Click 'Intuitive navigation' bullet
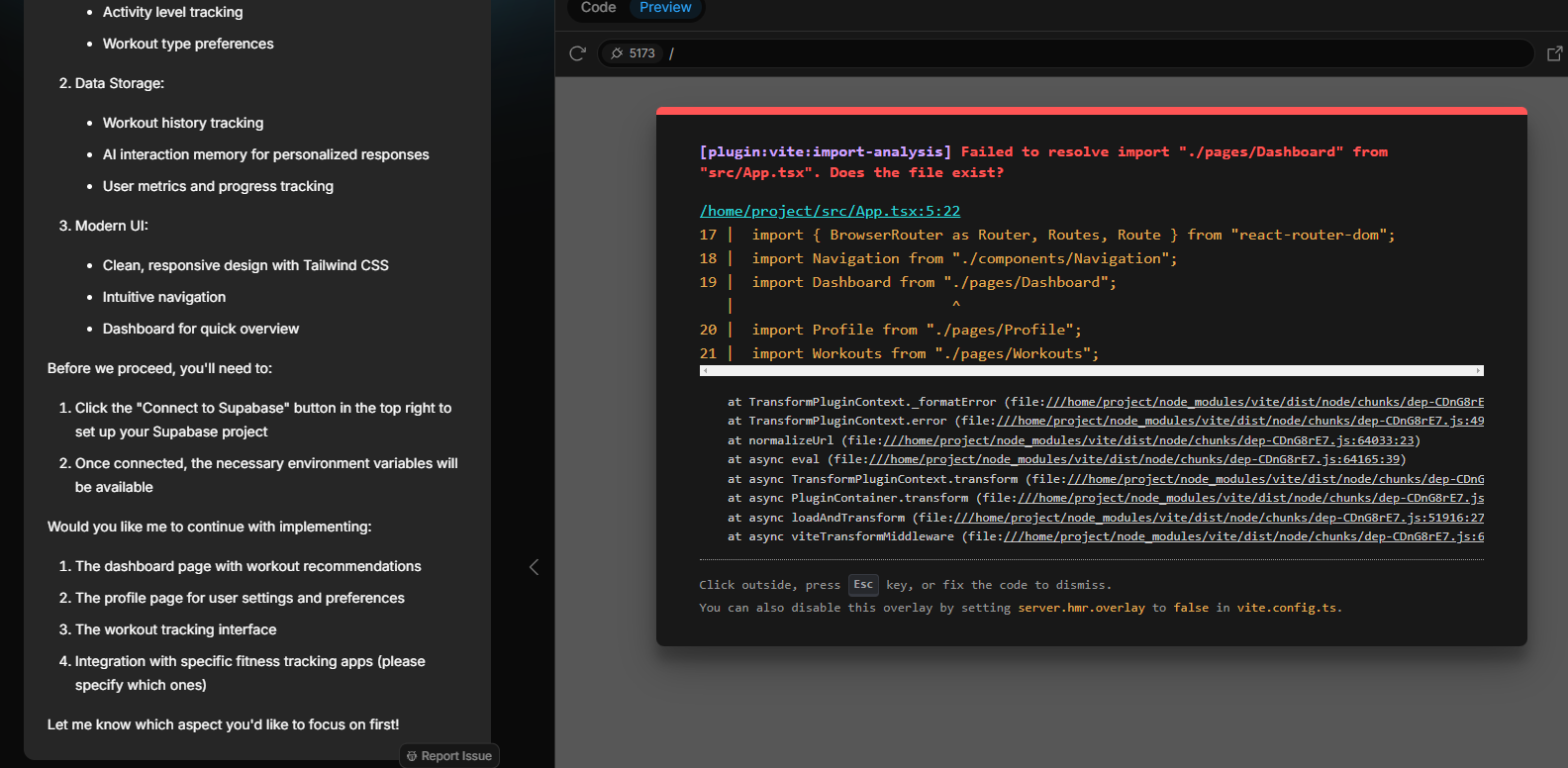Viewport: 1568px width, 768px height. tap(164, 297)
